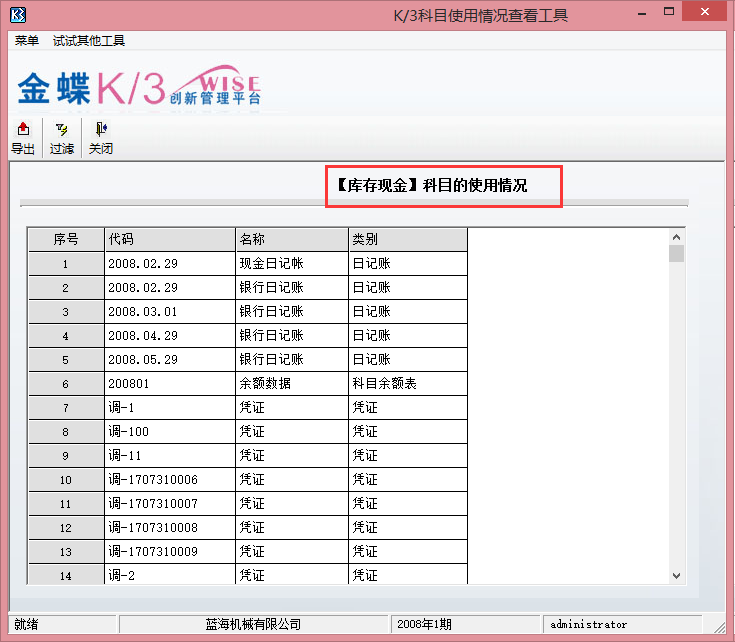Click the 序号 column header
This screenshot has height=642, width=735.
[66, 240]
